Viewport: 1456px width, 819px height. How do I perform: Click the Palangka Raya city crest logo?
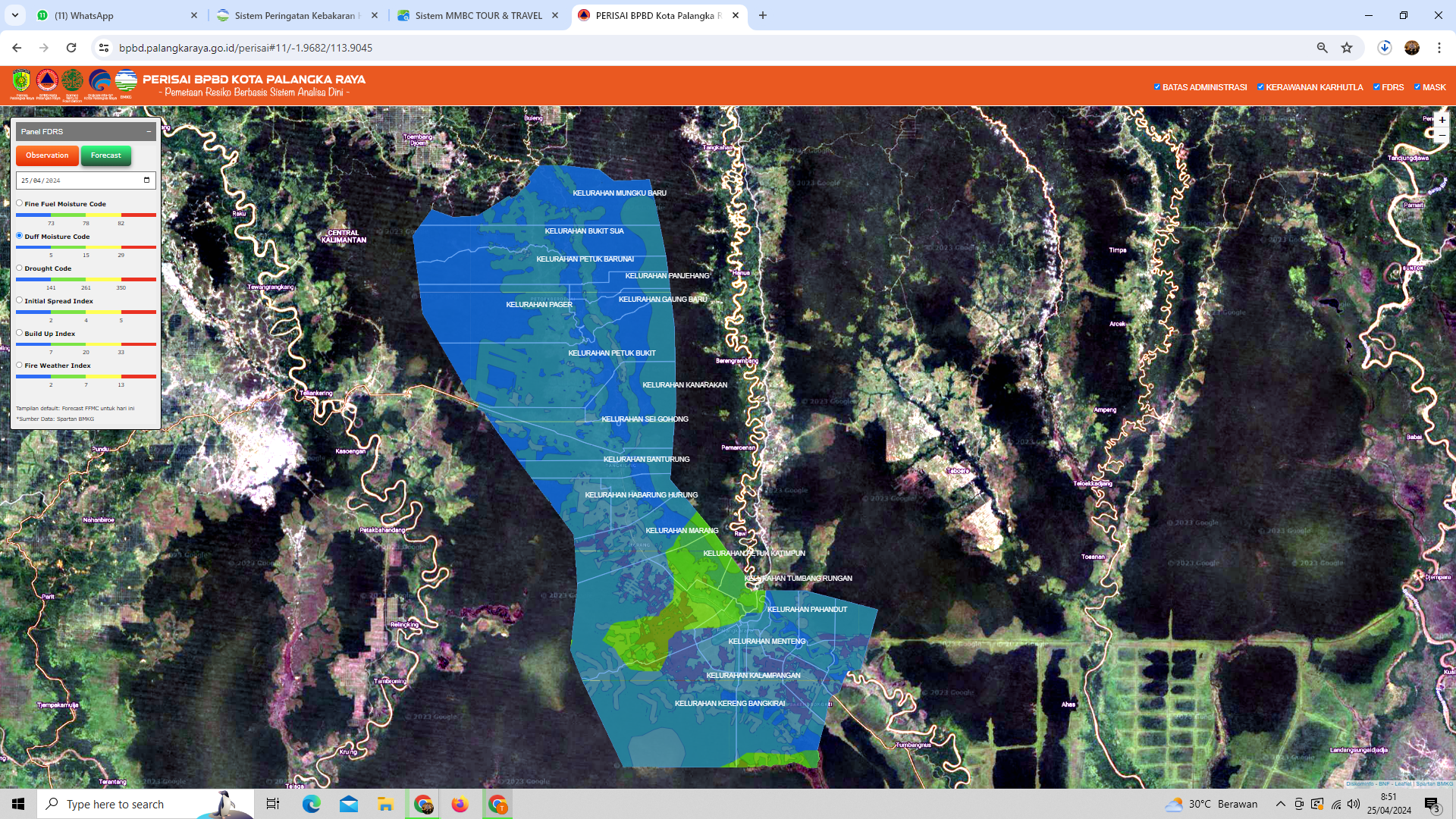click(21, 81)
